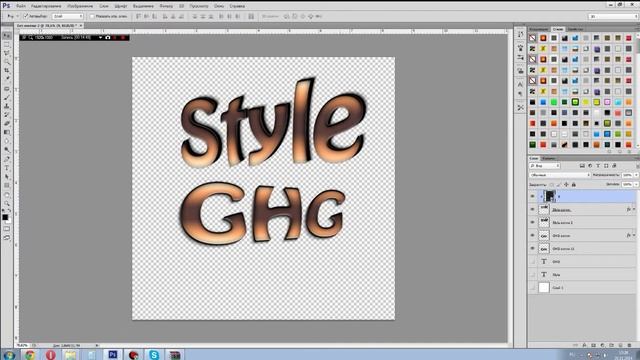This screenshot has height=360, width=640.
Task: Select the Brush tool
Action: point(7,97)
